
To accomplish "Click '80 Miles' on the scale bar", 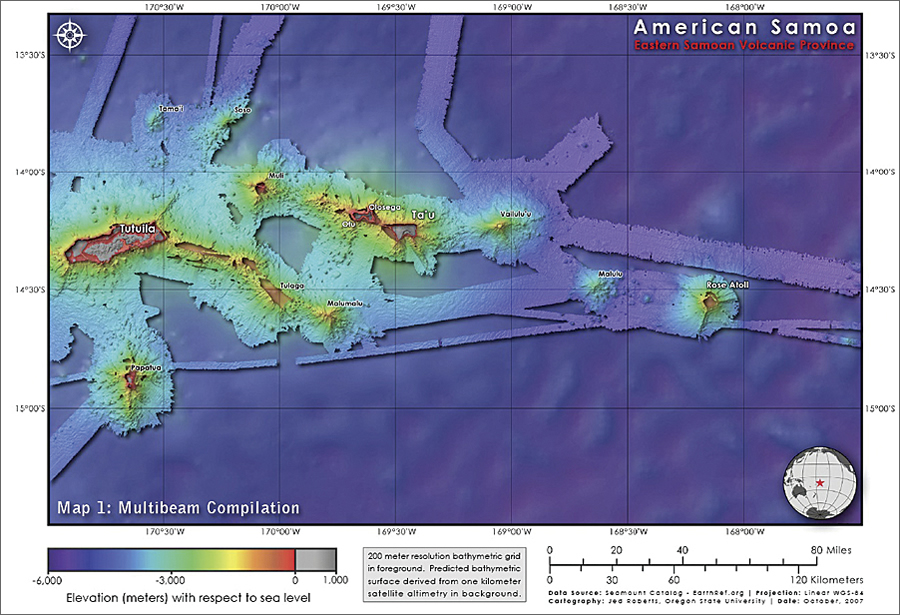I will pyautogui.click(x=831, y=550).
